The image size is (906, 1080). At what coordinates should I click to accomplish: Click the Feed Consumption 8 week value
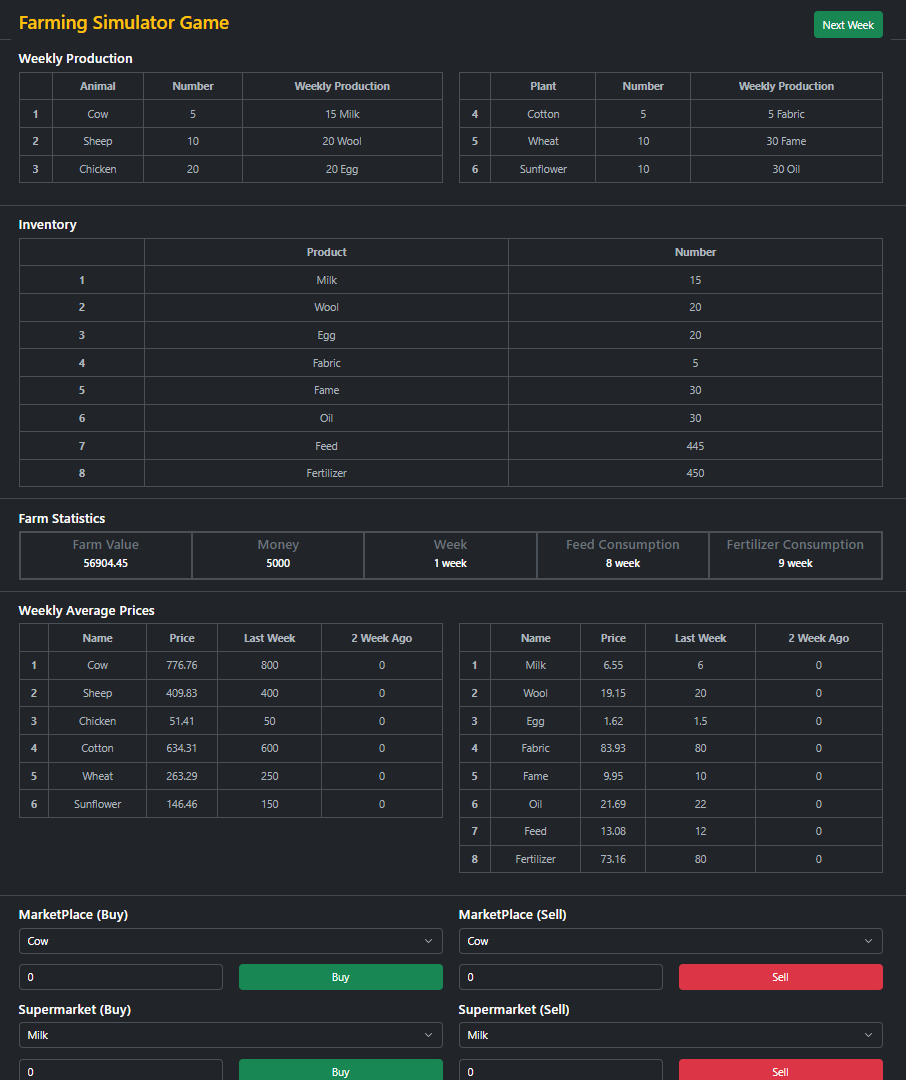623,563
